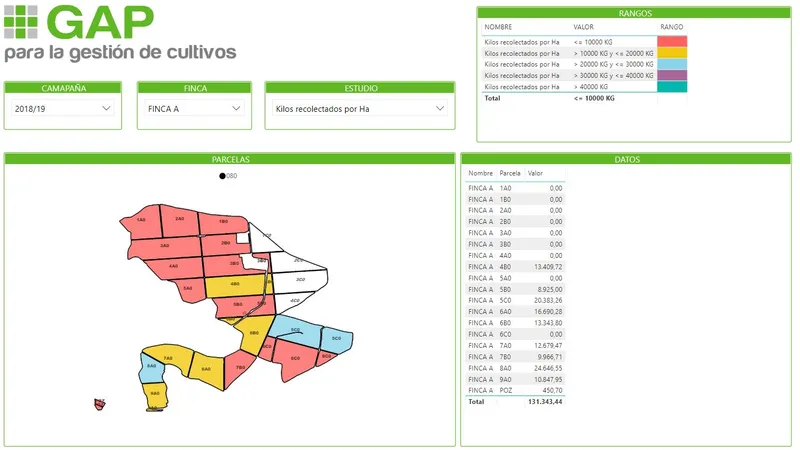Sort RANGOS table by RANGO column header
The image size is (800, 450).
(671, 27)
